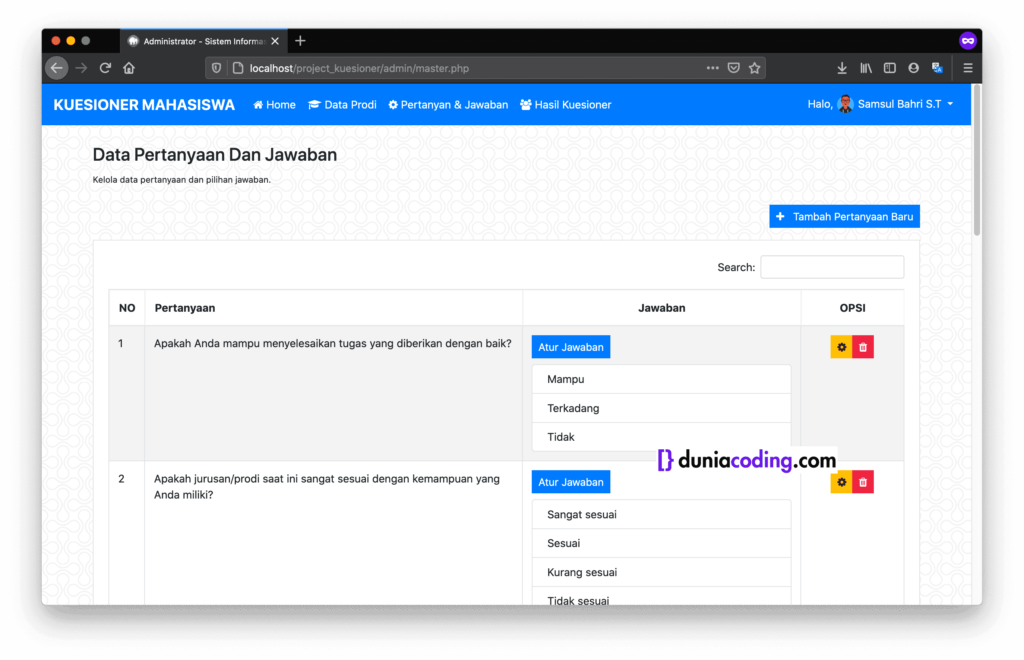Open the page actions ellipsis menu
The width and height of the screenshot is (1024, 660).
pyautogui.click(x=711, y=68)
